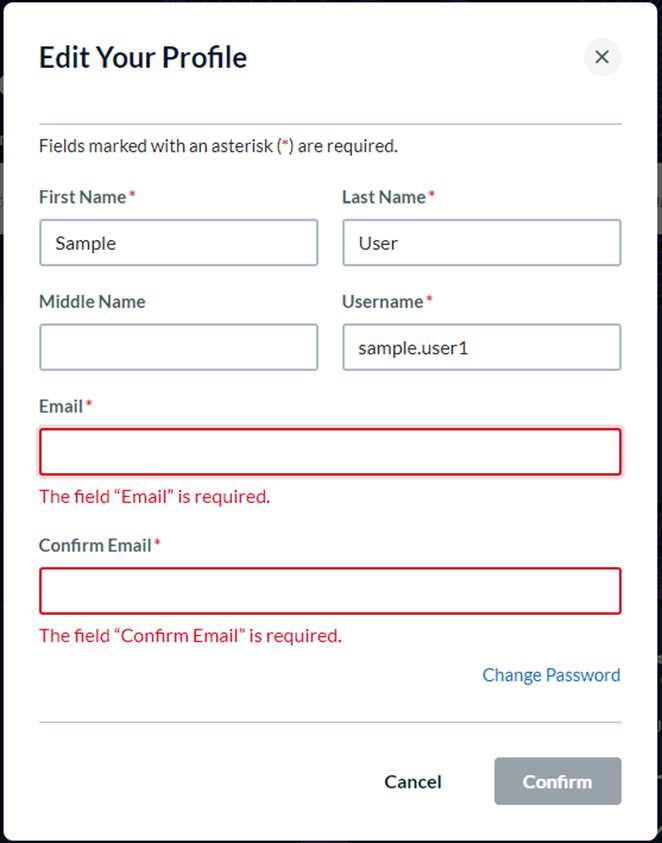Click the greyed-out Confirm button
The height and width of the screenshot is (843, 662).
558,781
